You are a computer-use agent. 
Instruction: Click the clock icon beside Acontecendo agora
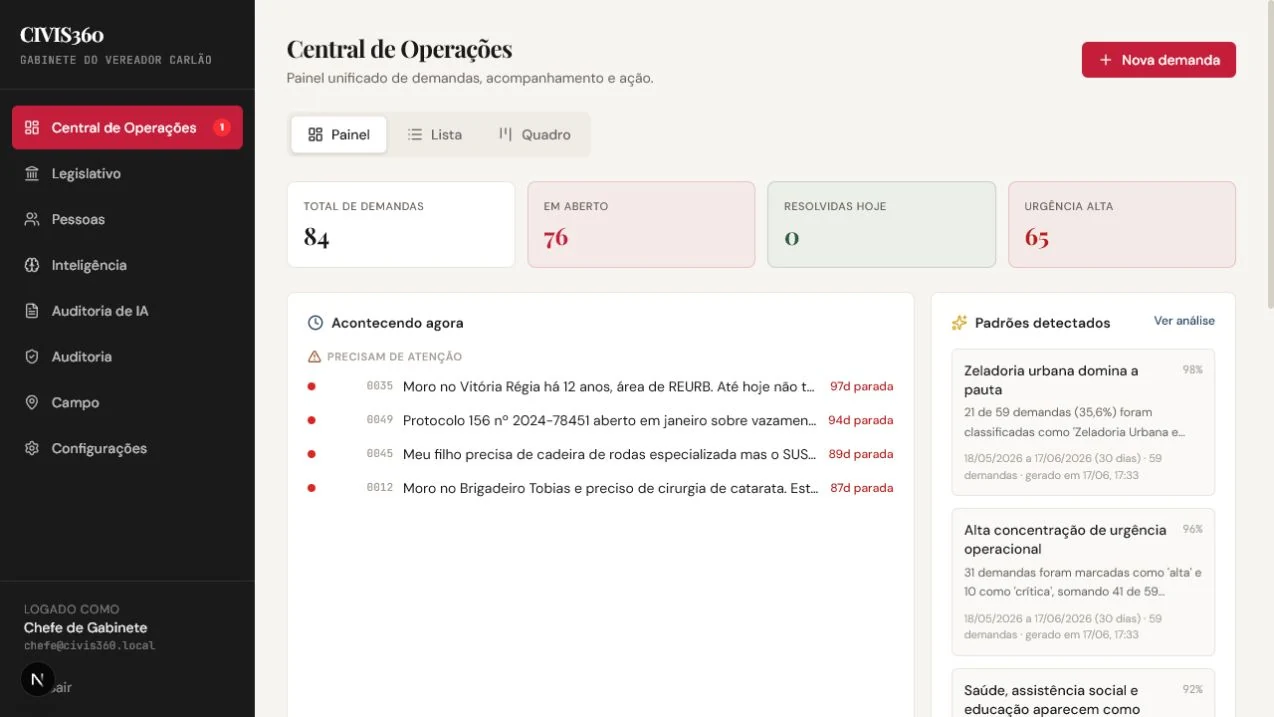tap(315, 323)
